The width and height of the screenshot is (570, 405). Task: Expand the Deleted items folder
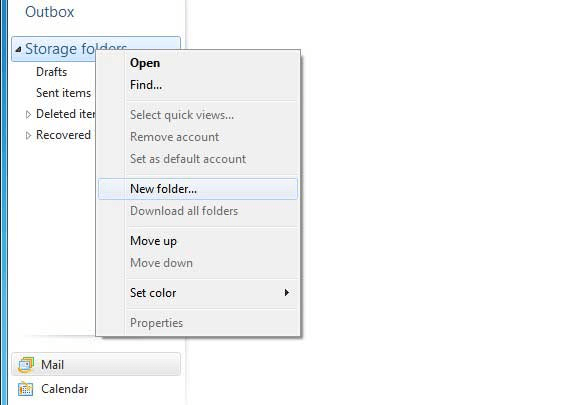point(28,115)
